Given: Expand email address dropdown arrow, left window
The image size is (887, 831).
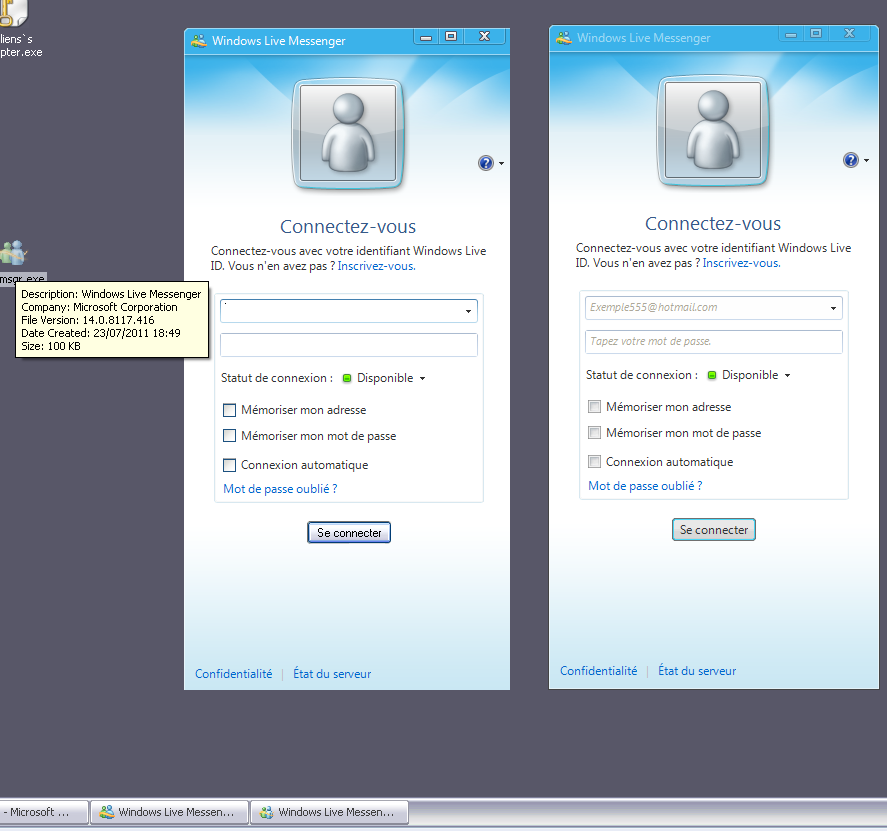Looking at the screenshot, I should coord(468,311).
